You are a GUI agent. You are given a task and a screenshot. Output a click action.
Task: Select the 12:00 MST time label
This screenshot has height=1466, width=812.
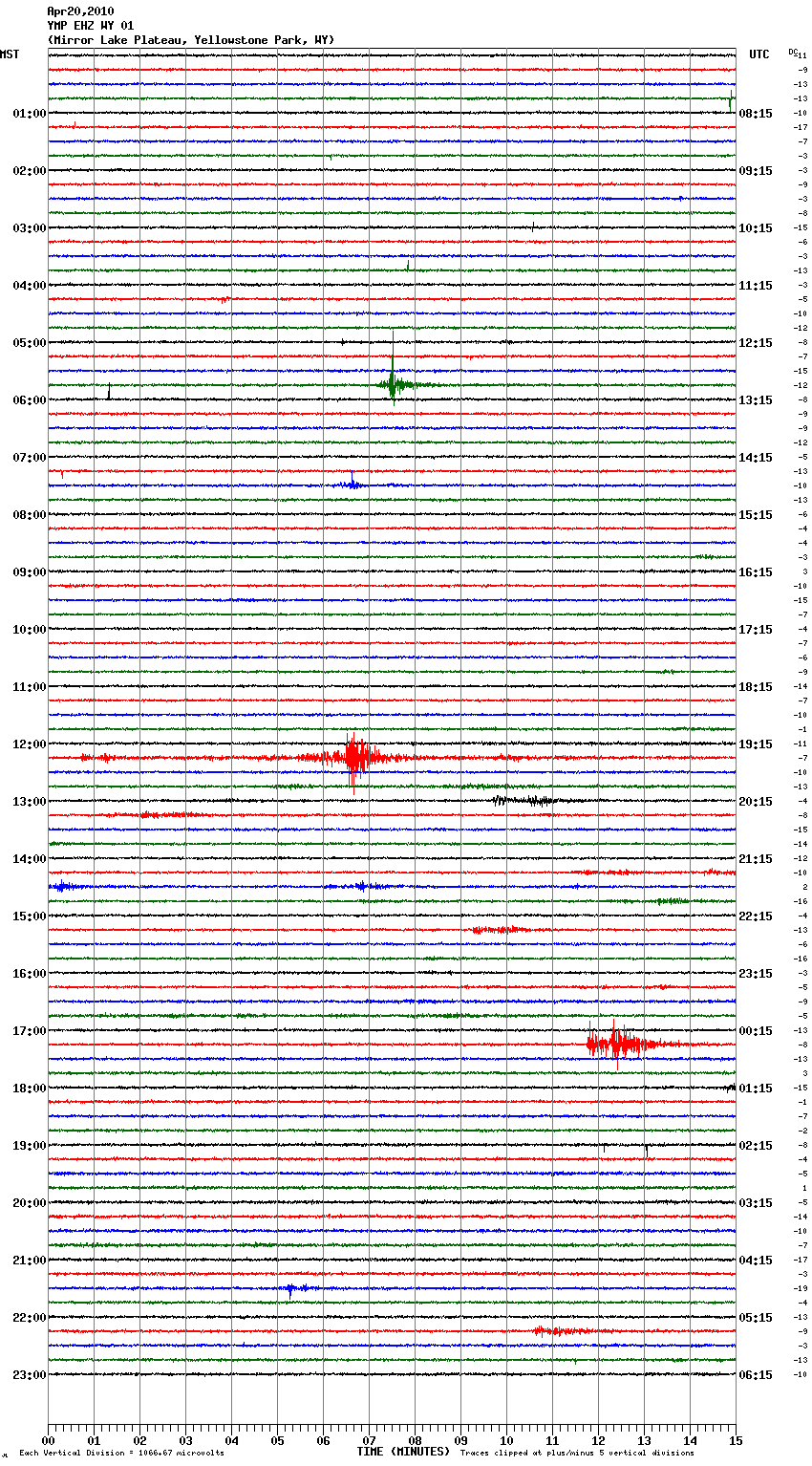coord(30,744)
